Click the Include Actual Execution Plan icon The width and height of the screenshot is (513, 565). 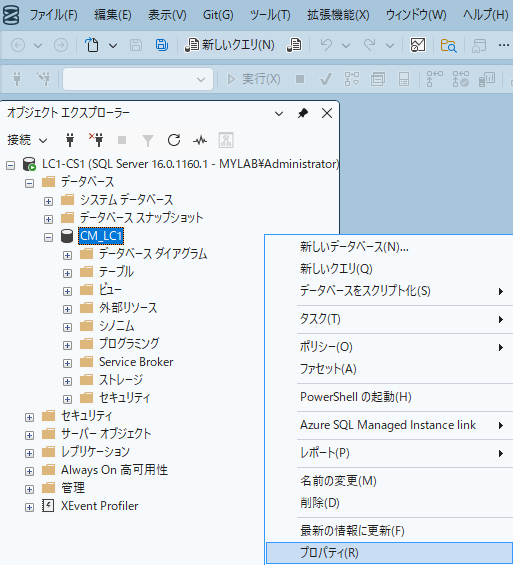[x=434, y=79]
